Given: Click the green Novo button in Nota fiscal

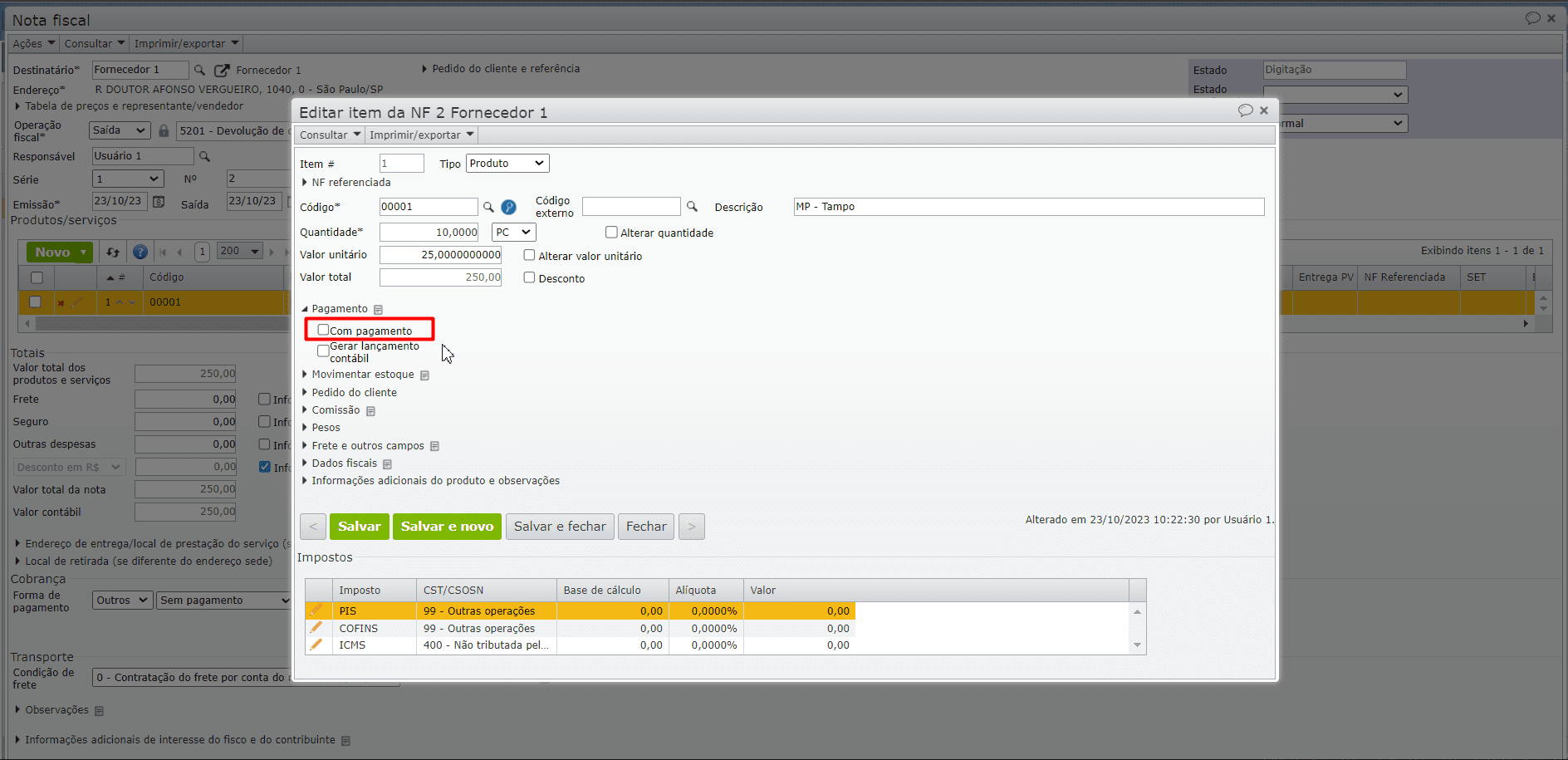Looking at the screenshot, I should click(x=59, y=253).
